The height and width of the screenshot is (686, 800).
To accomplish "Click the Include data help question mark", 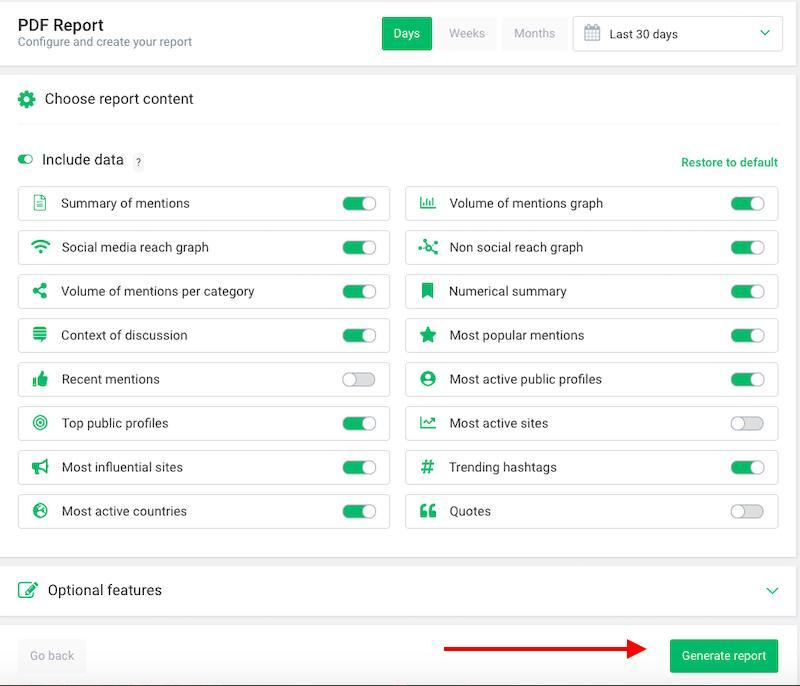I will pyautogui.click(x=139, y=162).
